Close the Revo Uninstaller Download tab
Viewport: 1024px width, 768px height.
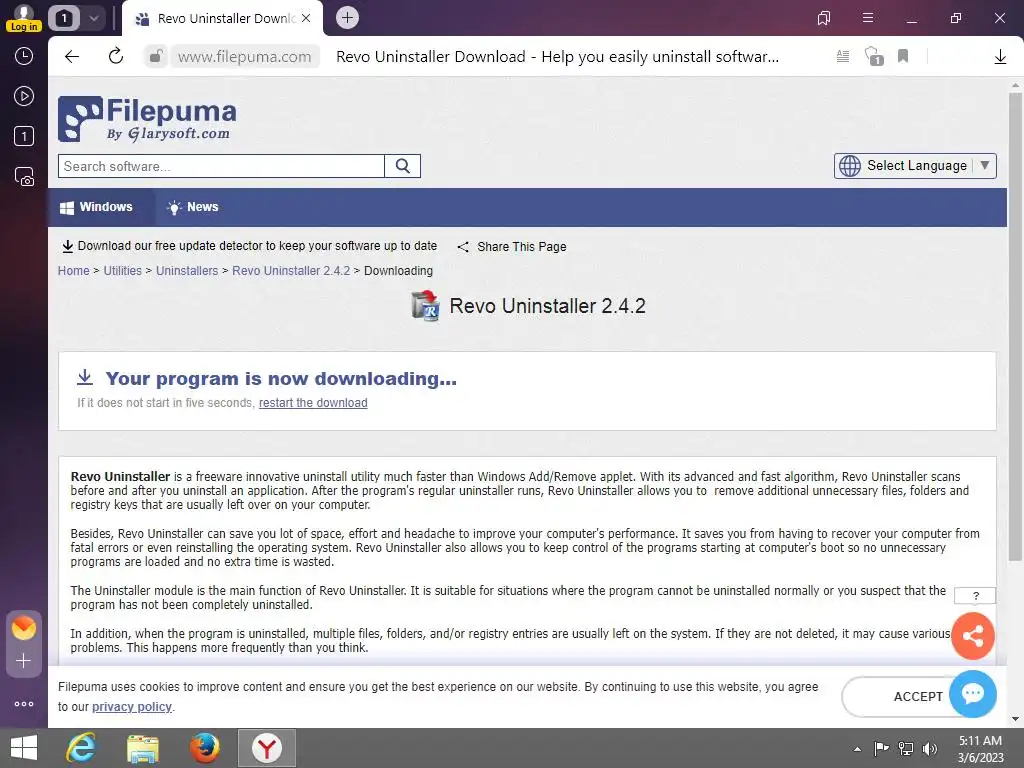pos(306,18)
